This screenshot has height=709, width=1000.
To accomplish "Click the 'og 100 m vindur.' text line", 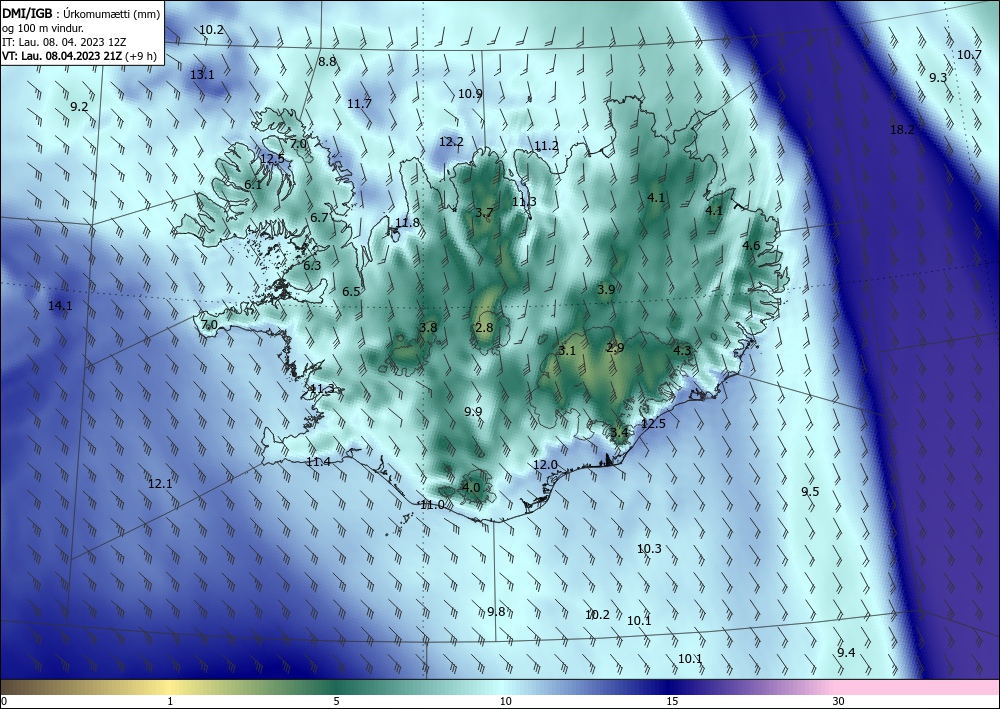I will [43, 28].
